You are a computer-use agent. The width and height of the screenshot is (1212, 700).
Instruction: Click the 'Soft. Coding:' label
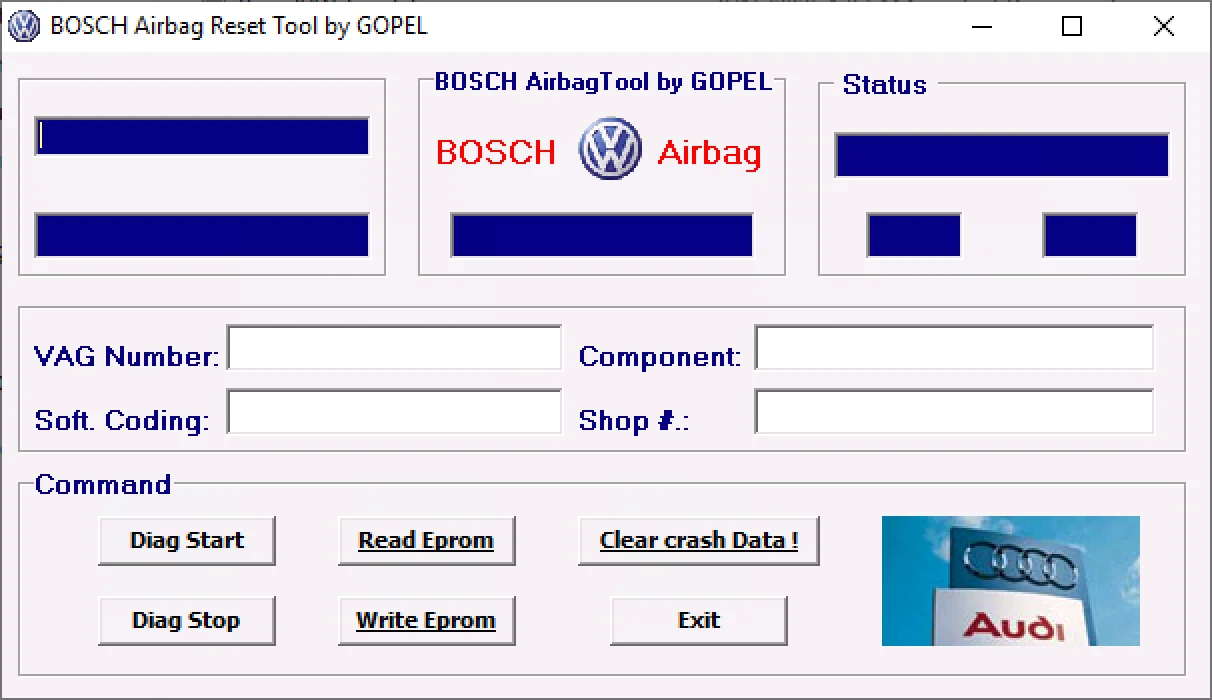point(122,420)
